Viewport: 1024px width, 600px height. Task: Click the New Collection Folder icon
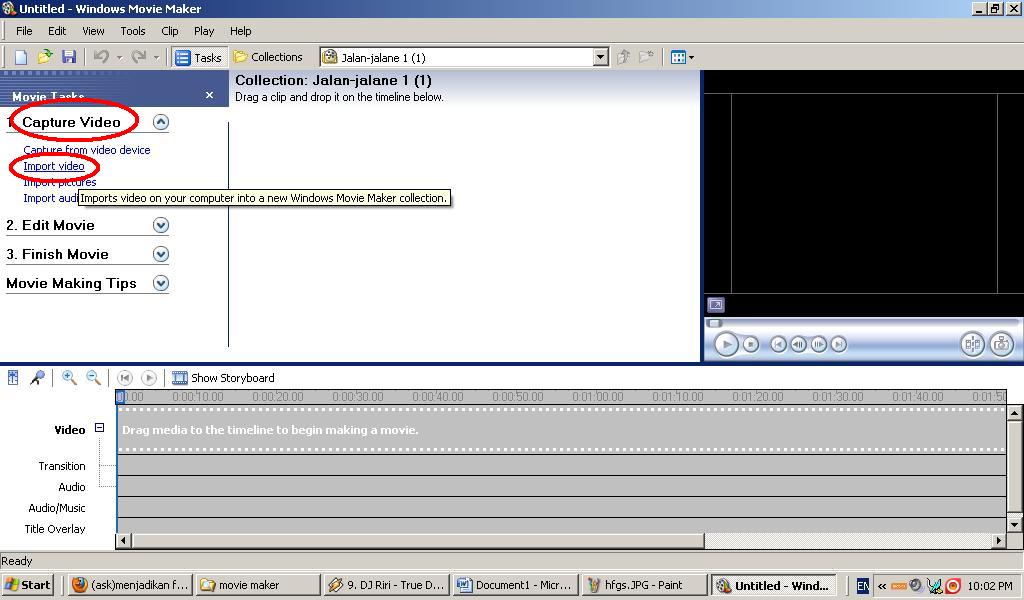[646, 57]
